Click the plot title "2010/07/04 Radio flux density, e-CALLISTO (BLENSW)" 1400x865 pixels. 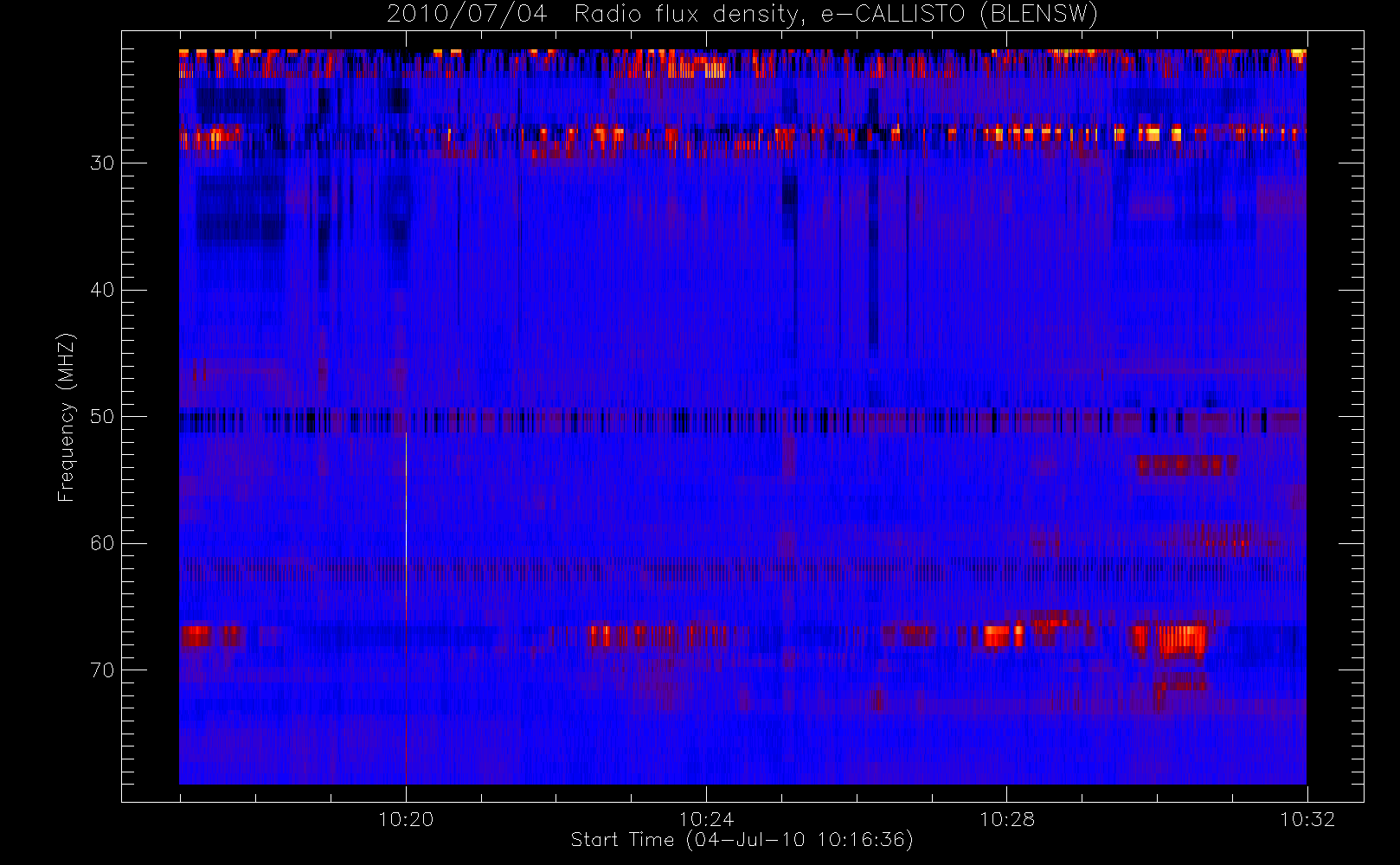tap(742, 14)
